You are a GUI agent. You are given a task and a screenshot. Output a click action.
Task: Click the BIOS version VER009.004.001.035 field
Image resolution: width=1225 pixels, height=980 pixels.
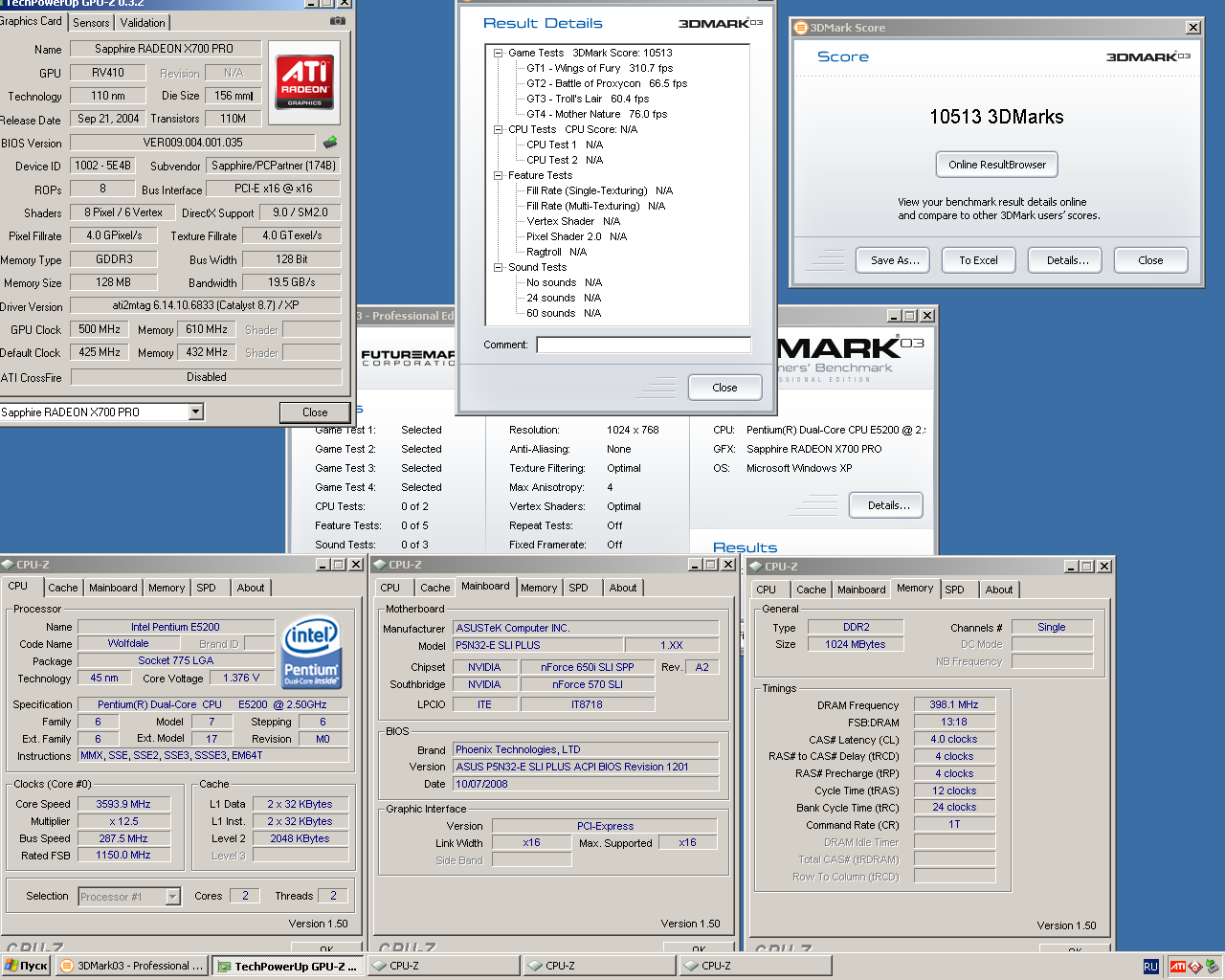tap(193, 143)
